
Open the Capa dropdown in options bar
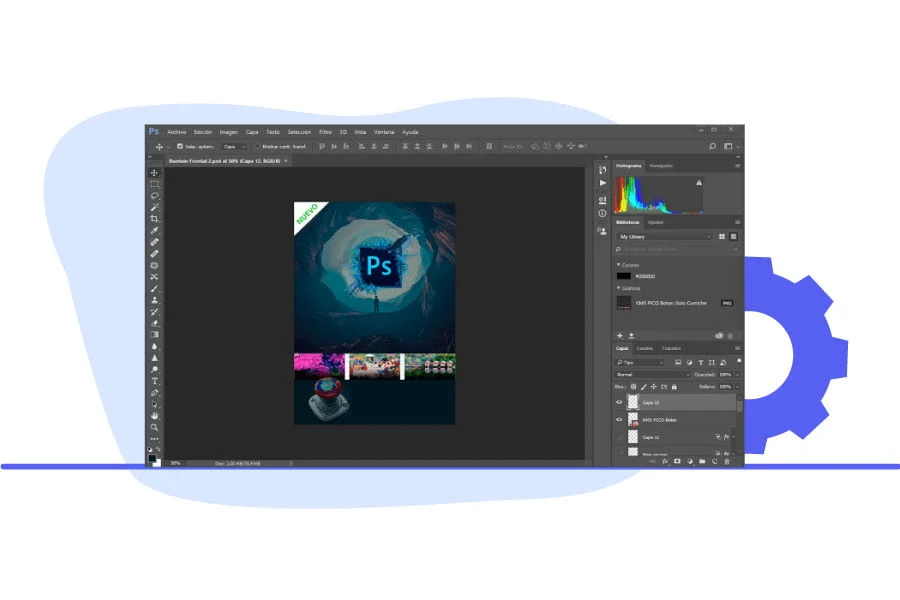pos(234,146)
